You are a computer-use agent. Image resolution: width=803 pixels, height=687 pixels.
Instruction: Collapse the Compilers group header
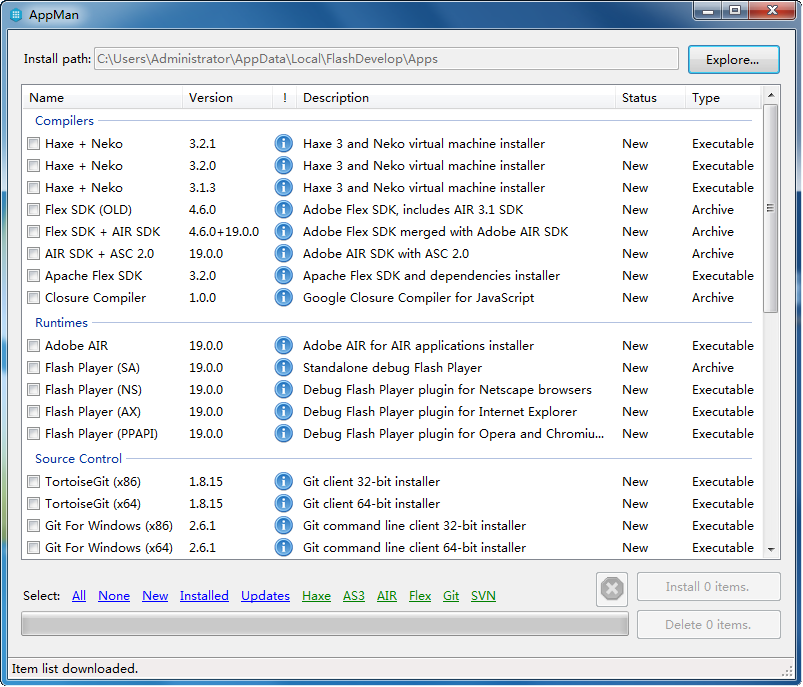64,121
